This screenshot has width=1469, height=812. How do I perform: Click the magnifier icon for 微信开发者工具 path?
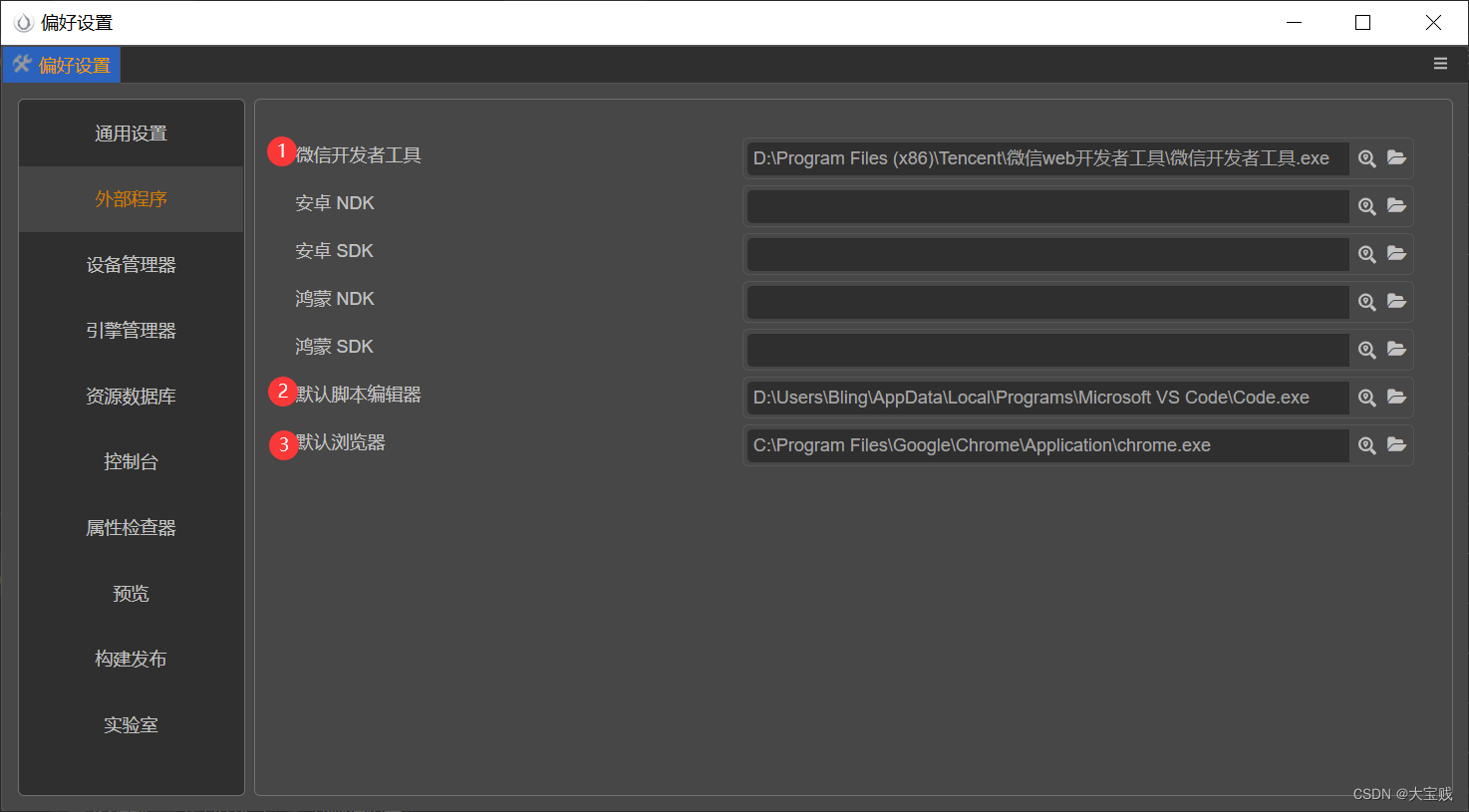tap(1366, 158)
